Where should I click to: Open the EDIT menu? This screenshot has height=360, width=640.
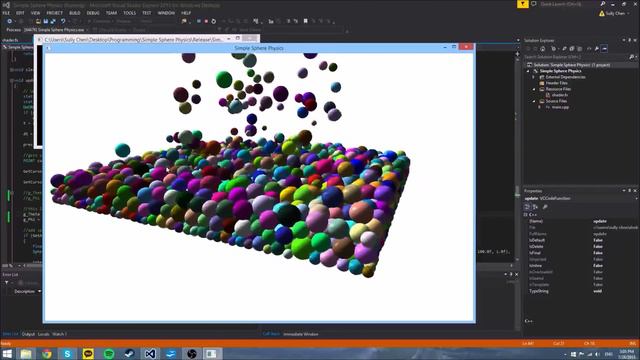pyautogui.click(x=20, y=13)
